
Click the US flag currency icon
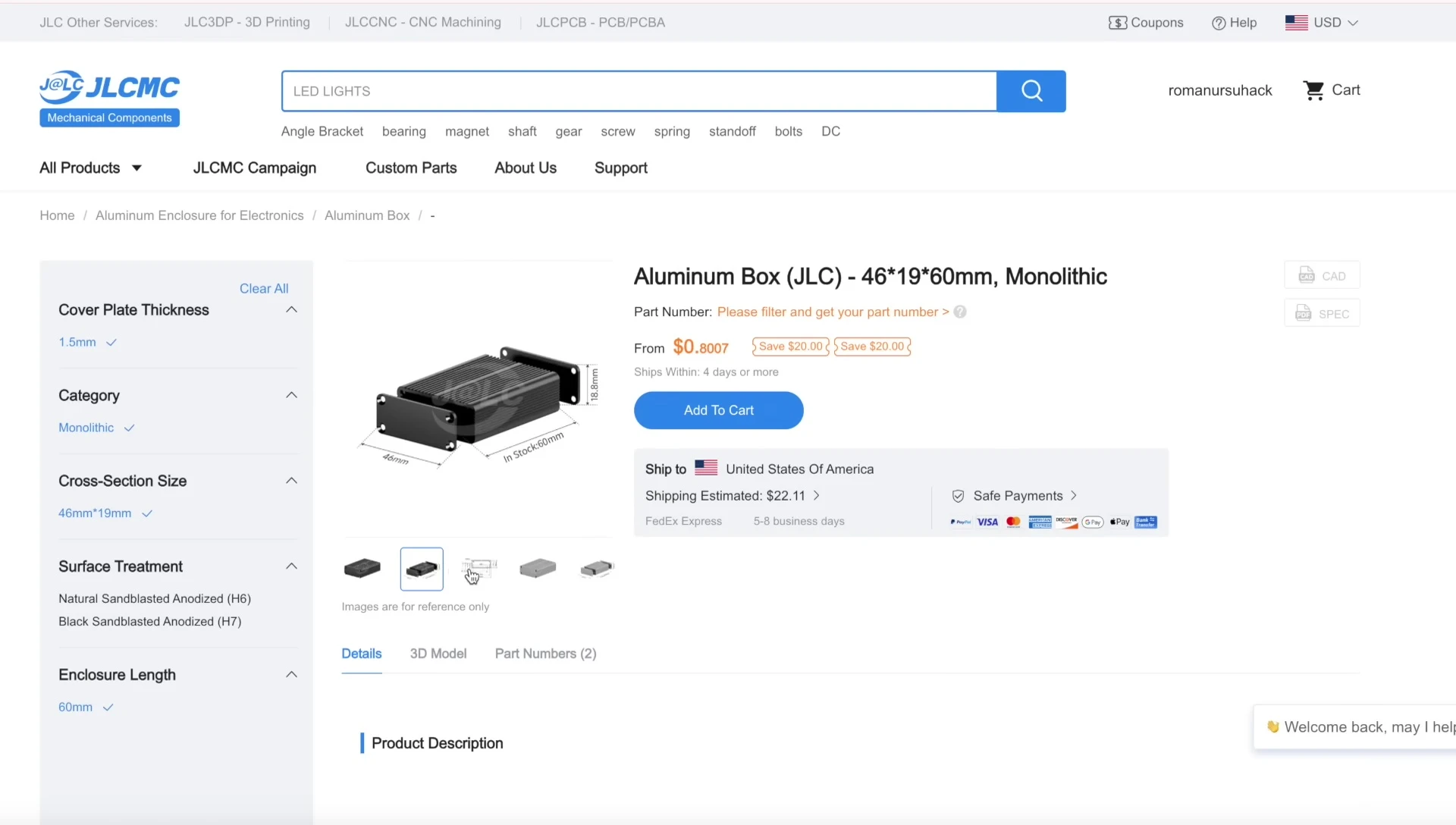[1296, 23]
